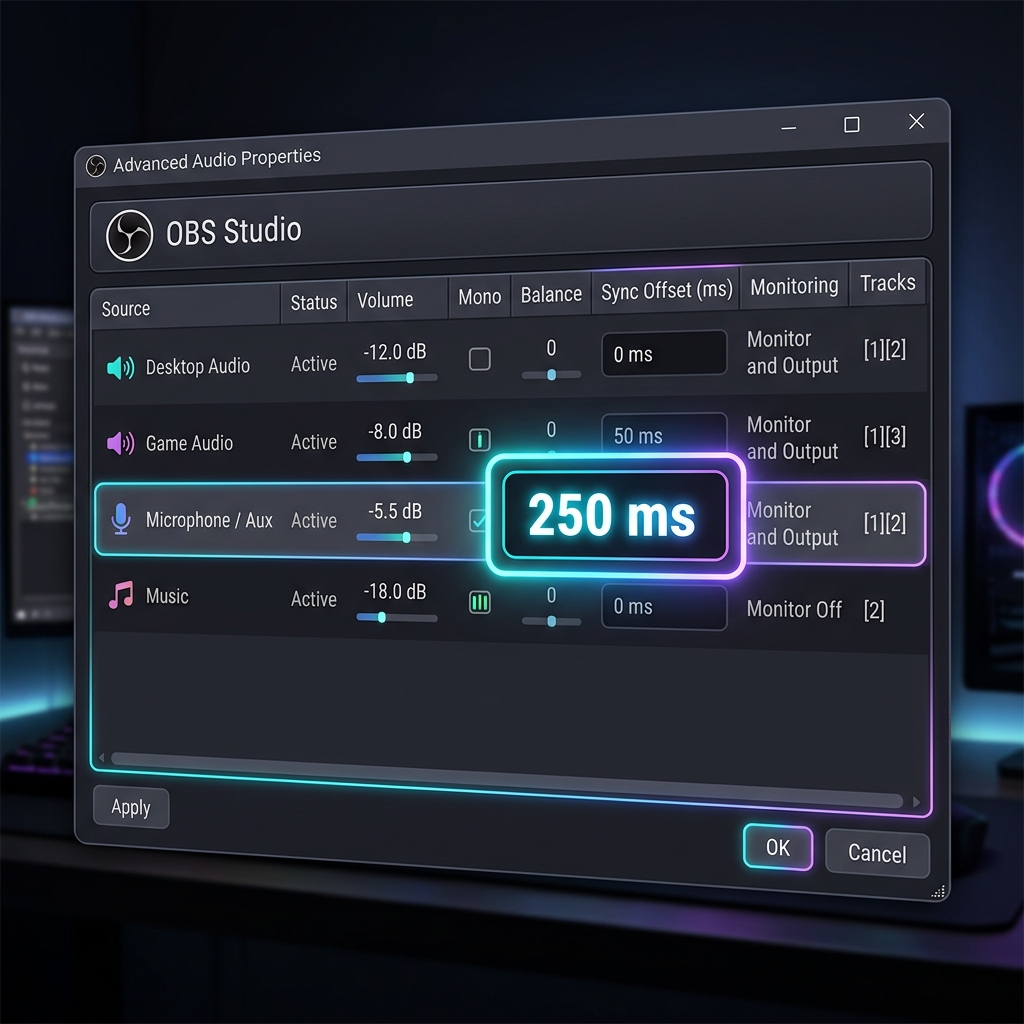Image resolution: width=1024 pixels, height=1024 pixels.
Task: Adjust Music volume slider
Action: [397, 617]
